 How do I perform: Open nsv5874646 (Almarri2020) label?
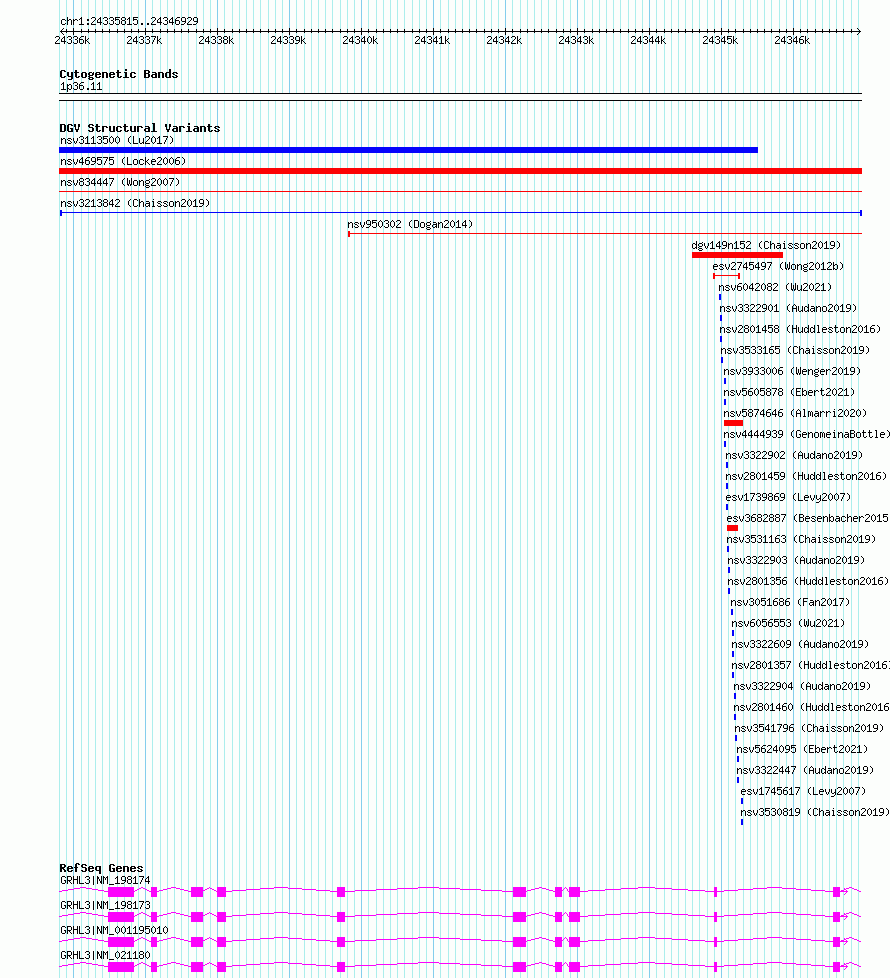(x=795, y=414)
